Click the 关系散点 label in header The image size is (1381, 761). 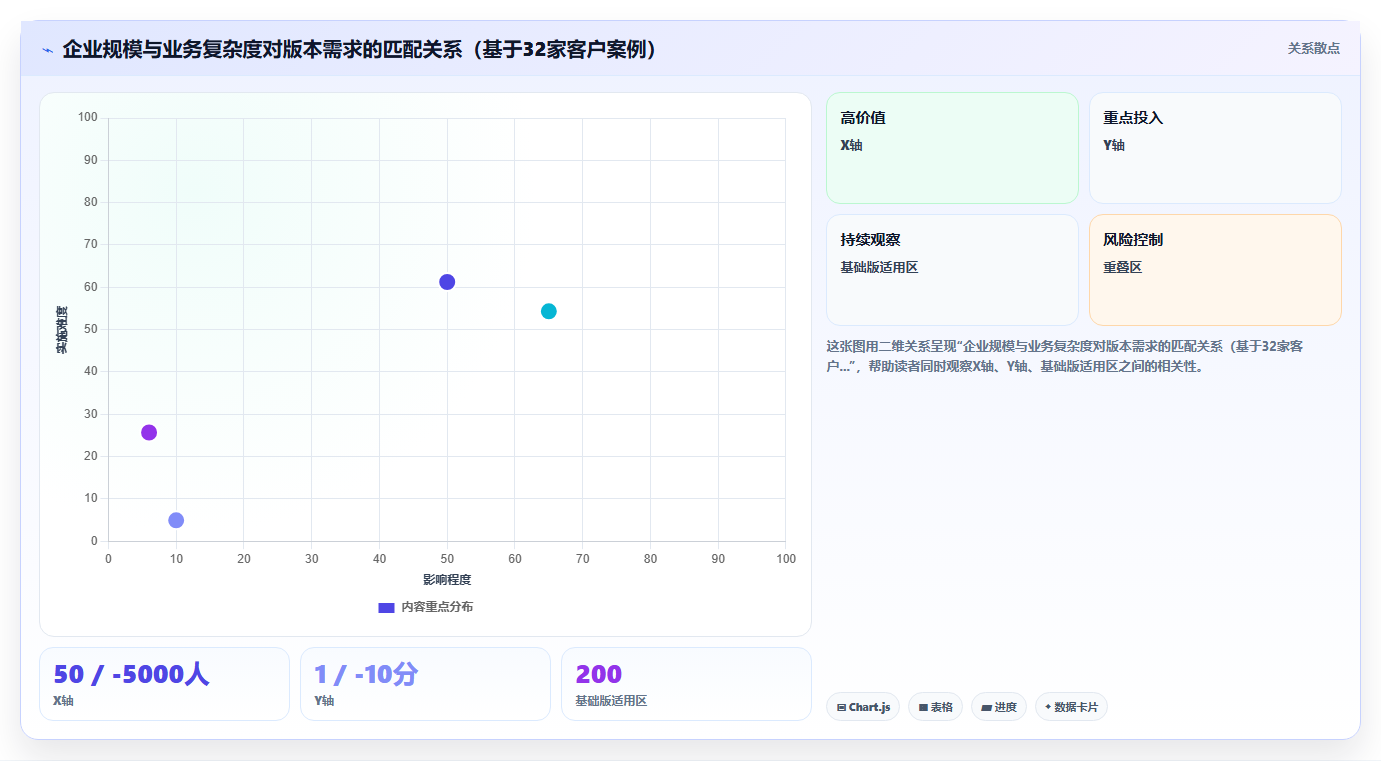tap(1313, 48)
